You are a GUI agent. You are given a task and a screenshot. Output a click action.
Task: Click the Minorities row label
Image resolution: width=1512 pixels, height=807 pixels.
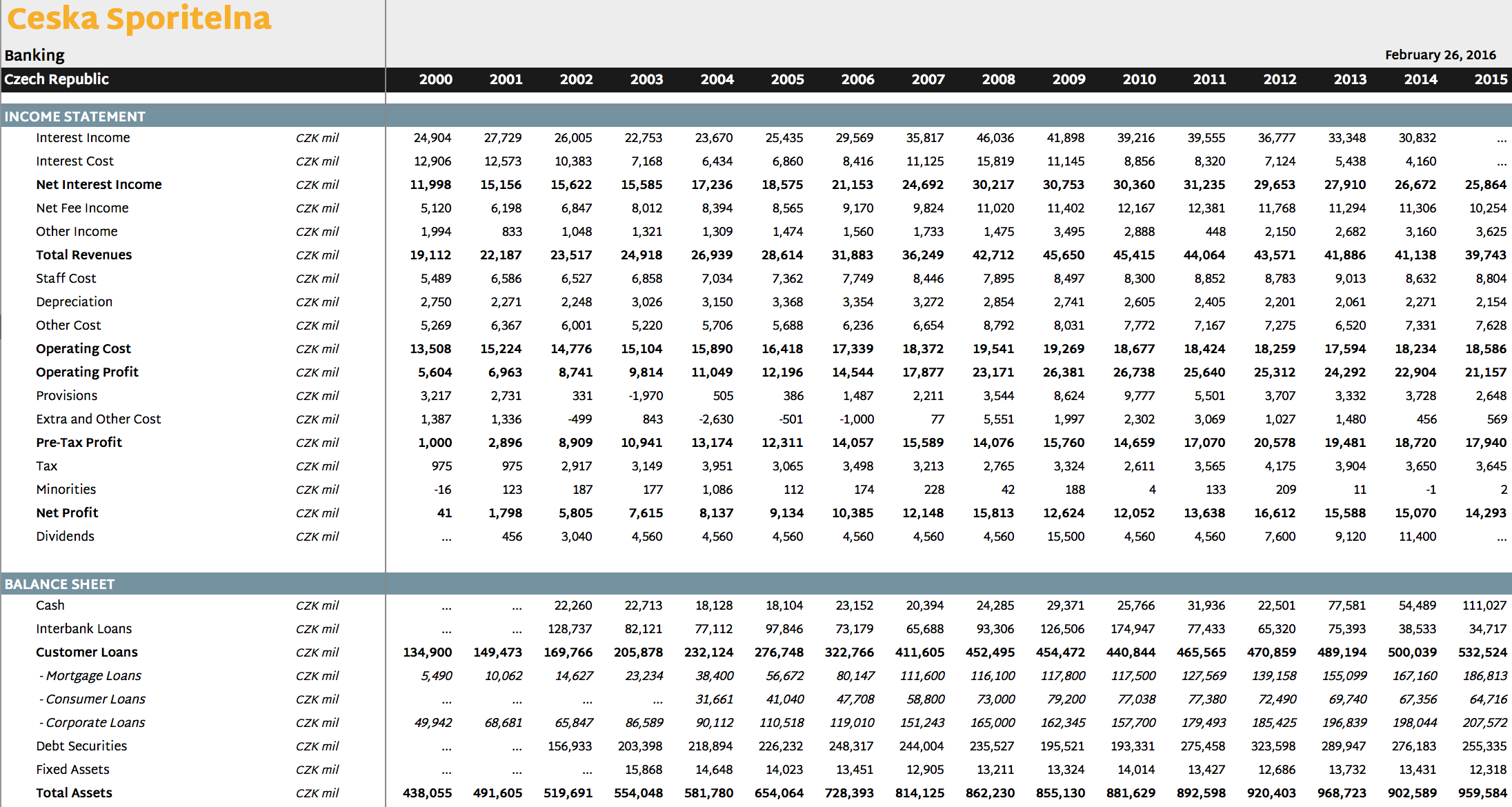66,490
